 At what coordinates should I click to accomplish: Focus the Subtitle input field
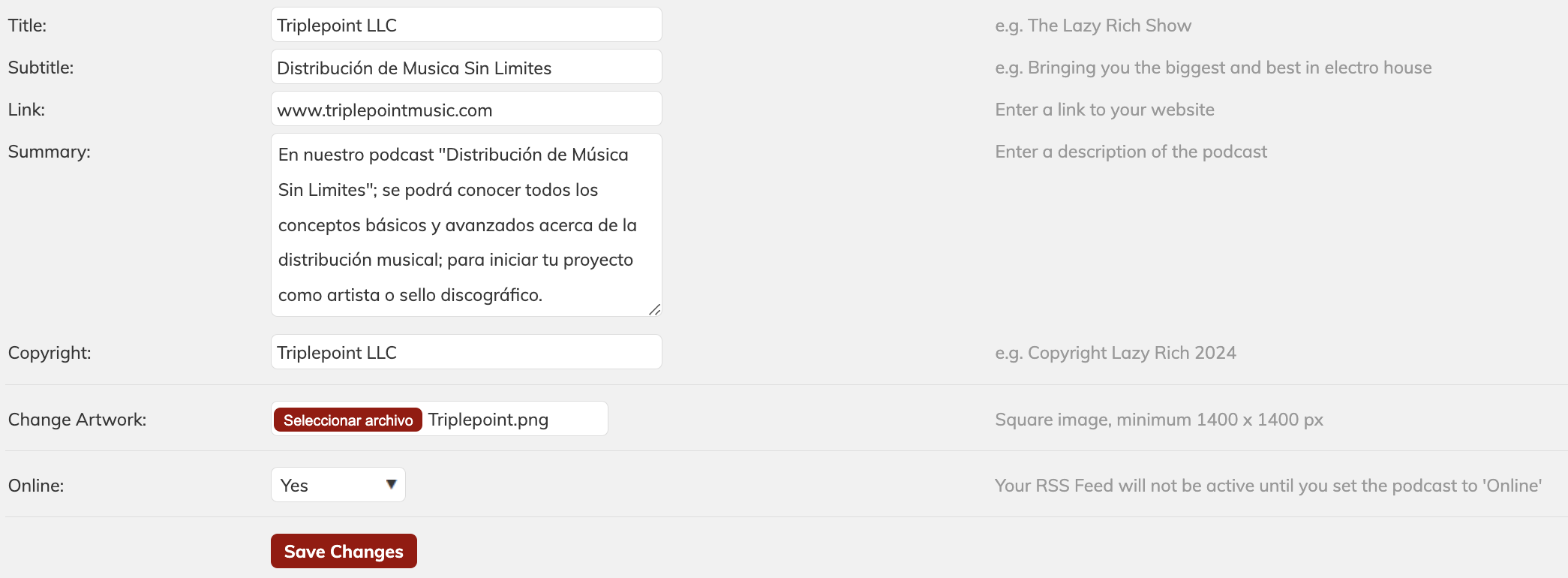[x=466, y=68]
